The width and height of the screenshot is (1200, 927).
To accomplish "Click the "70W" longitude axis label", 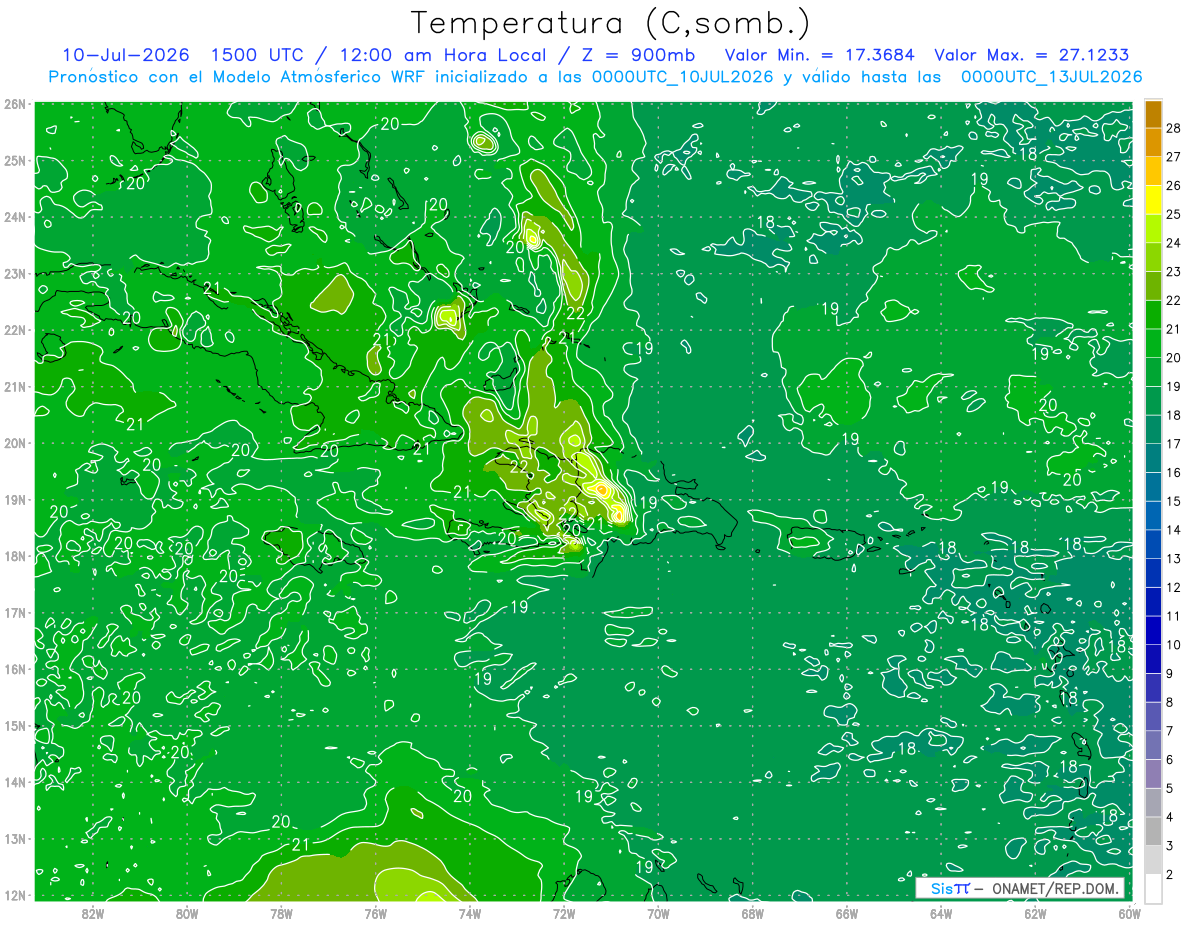I will pos(658,914).
